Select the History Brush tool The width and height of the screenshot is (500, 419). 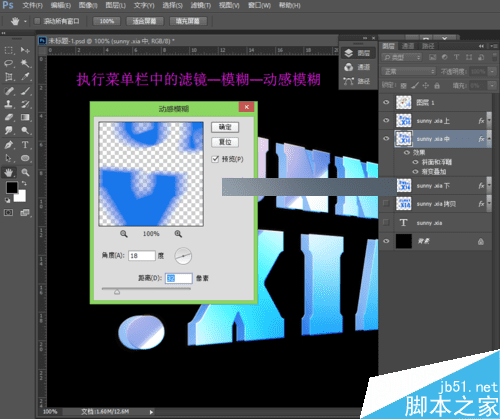25,104
